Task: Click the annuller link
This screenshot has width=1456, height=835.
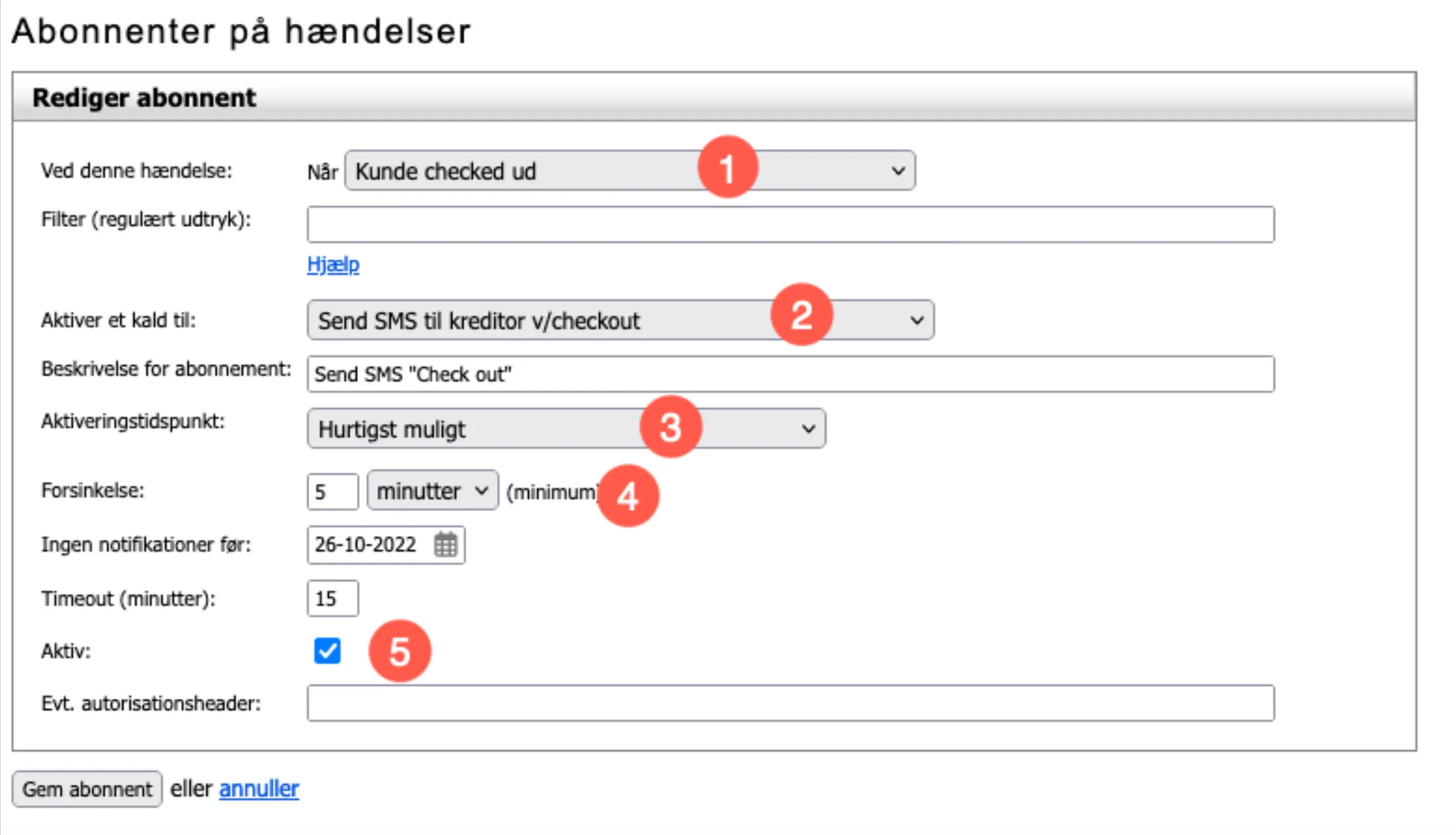Action: tap(259, 789)
